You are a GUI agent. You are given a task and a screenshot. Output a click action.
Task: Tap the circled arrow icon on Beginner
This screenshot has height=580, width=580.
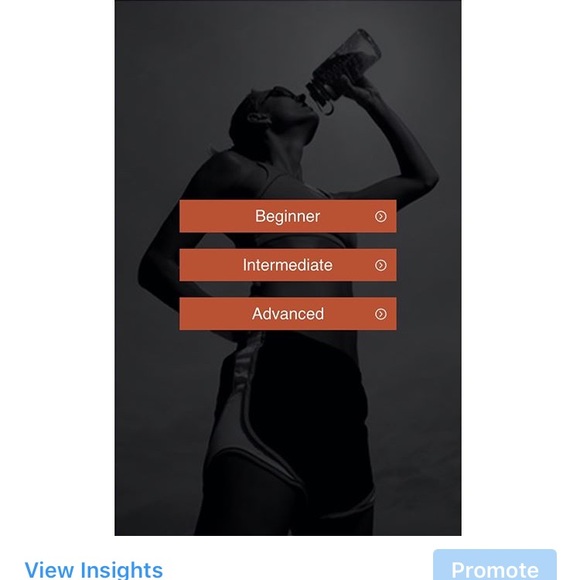pos(381,216)
